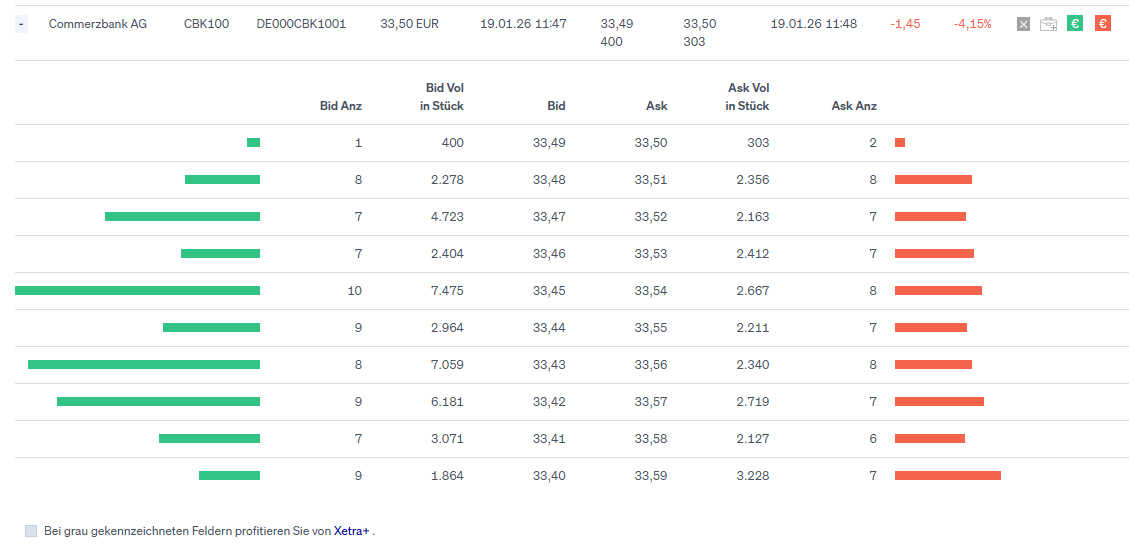Click the Bid Anz column header
The width and height of the screenshot is (1129, 558).
tap(341, 106)
